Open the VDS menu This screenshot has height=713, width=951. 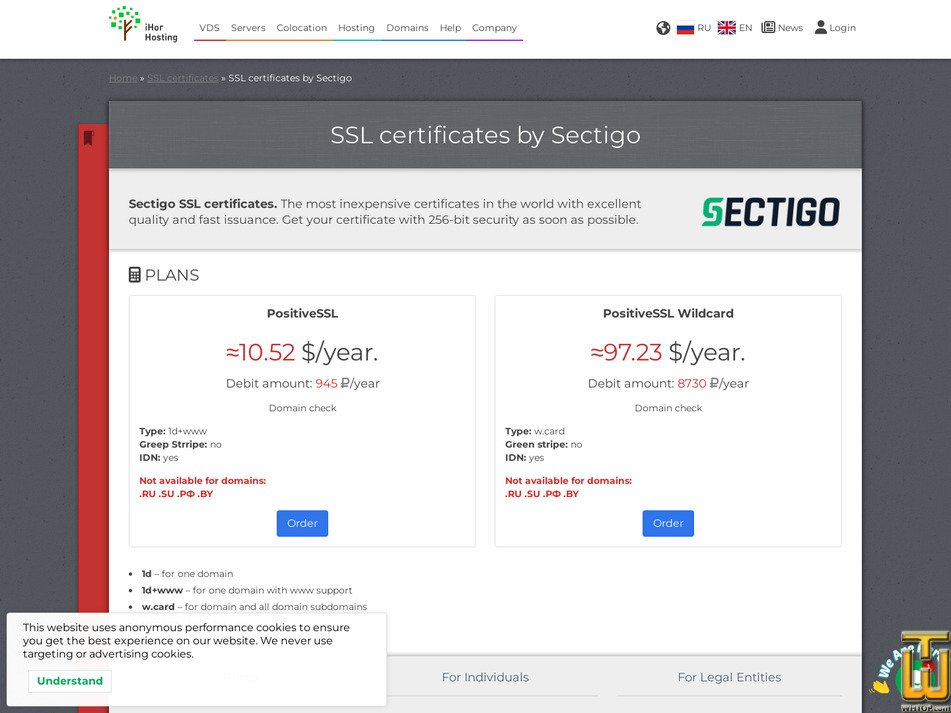point(209,28)
